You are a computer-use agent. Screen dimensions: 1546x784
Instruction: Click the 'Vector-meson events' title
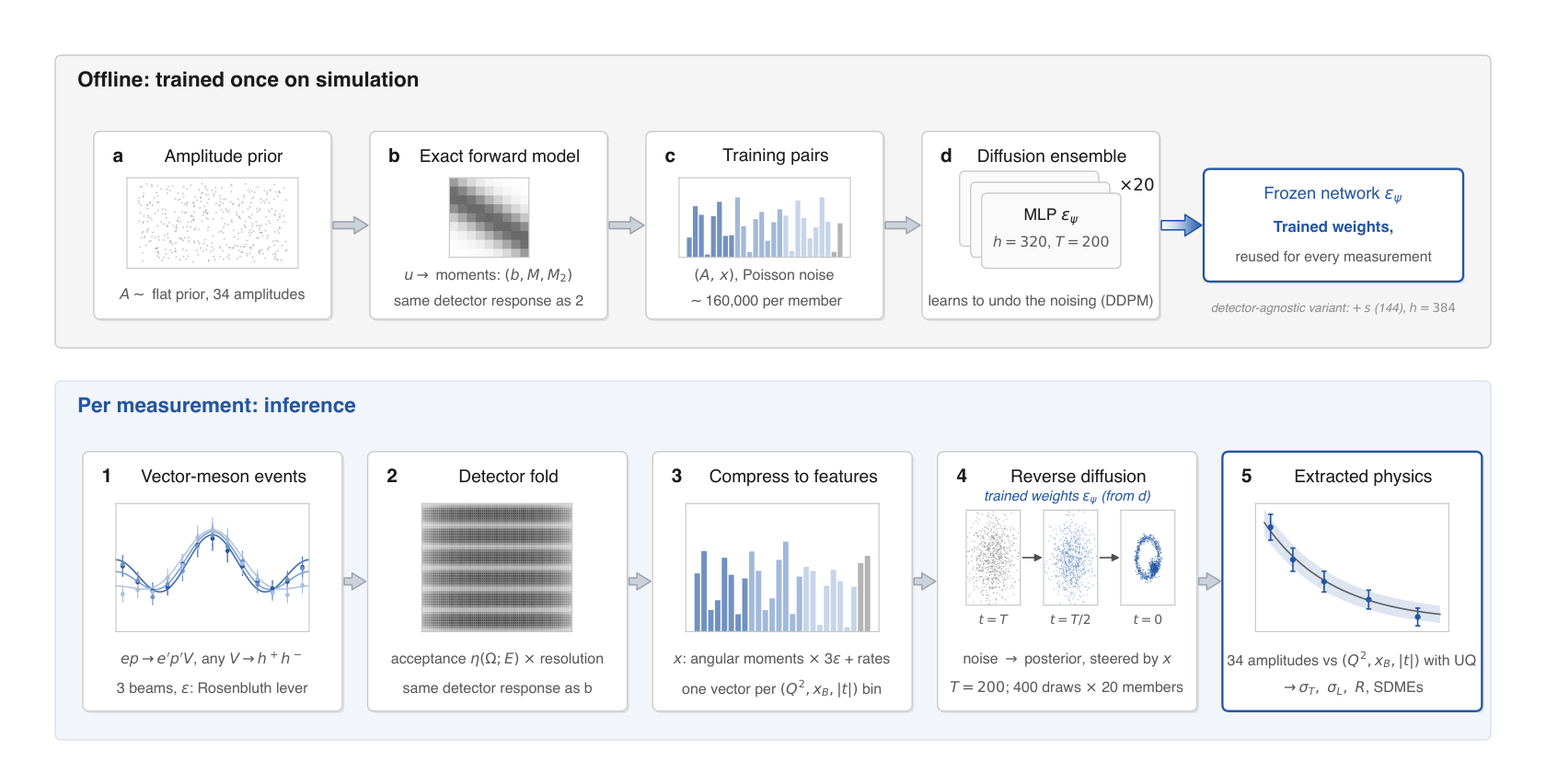coord(224,477)
